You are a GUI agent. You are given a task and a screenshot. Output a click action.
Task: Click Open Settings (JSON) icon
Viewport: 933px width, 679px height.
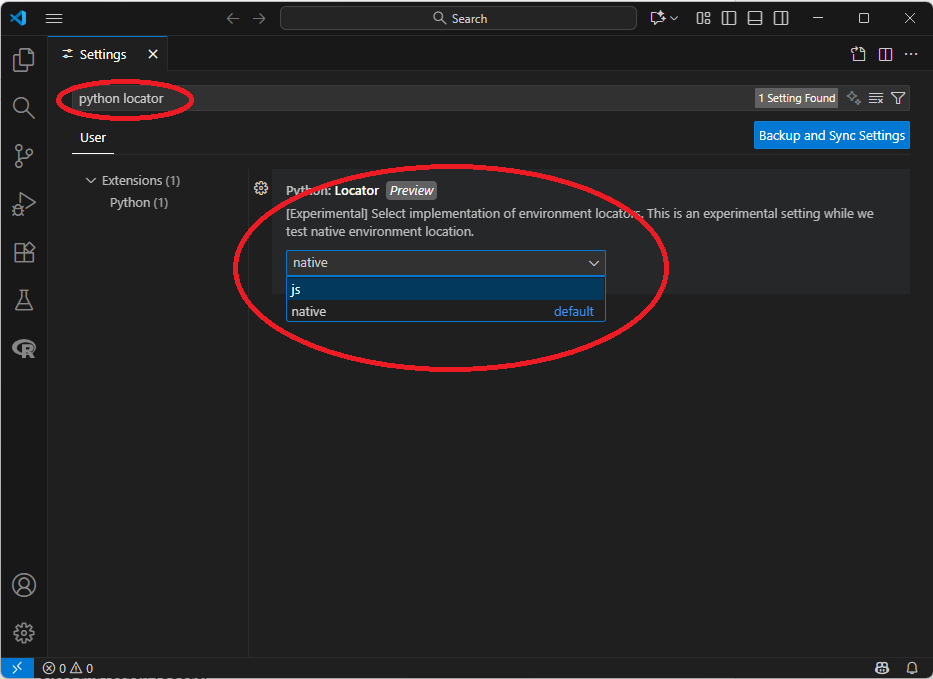click(858, 54)
